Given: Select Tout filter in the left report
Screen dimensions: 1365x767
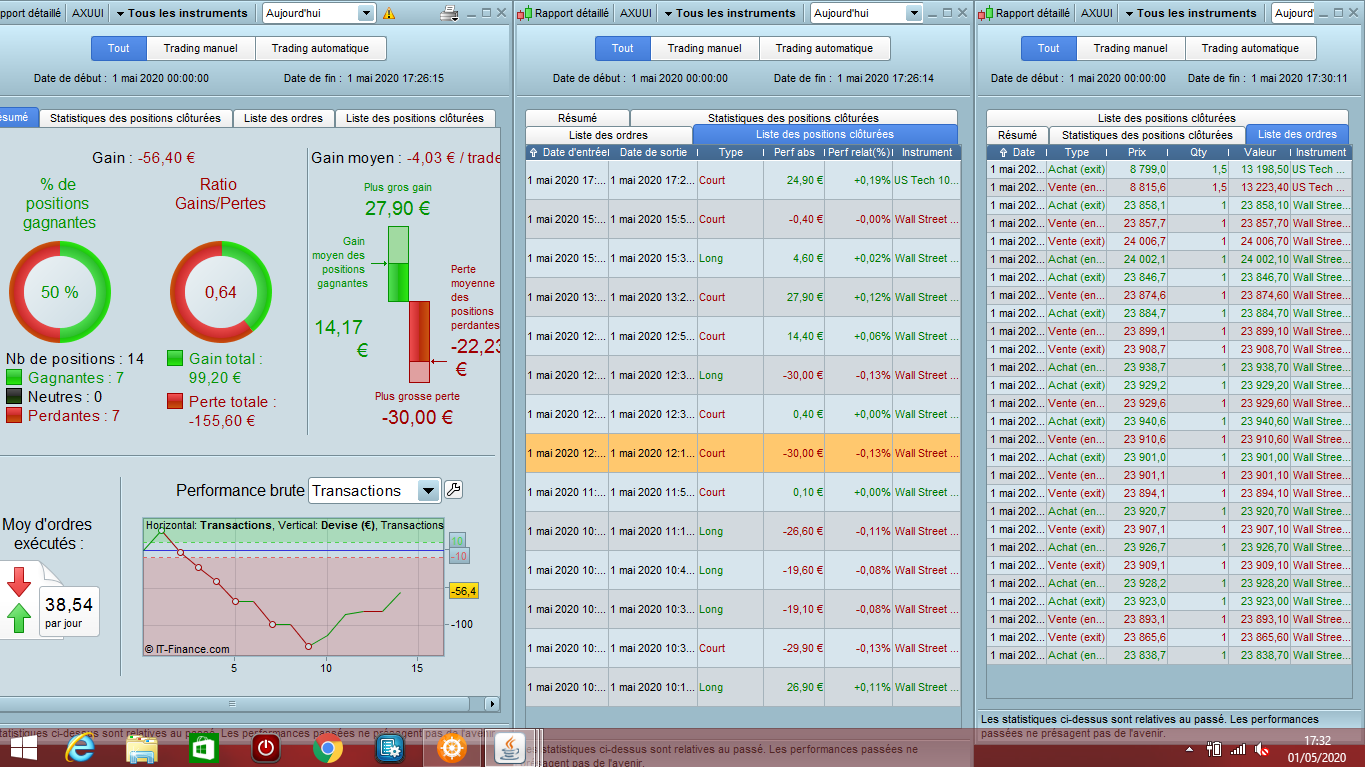Looking at the screenshot, I should tap(119, 48).
